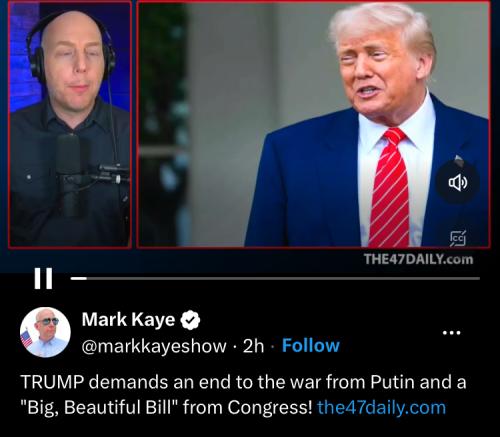Click the Mark Kaye display name

[128, 319]
